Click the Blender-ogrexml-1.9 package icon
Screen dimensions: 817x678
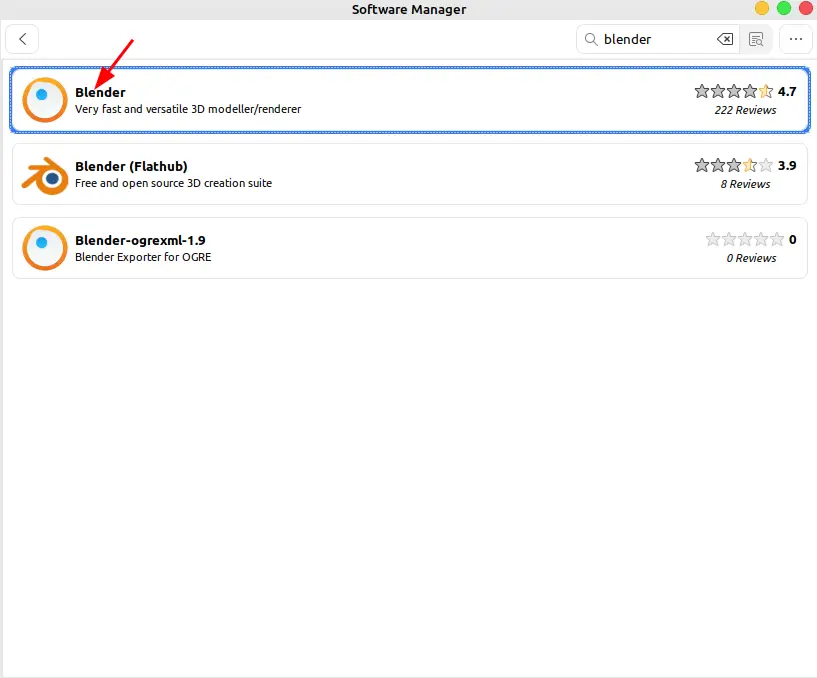point(45,248)
